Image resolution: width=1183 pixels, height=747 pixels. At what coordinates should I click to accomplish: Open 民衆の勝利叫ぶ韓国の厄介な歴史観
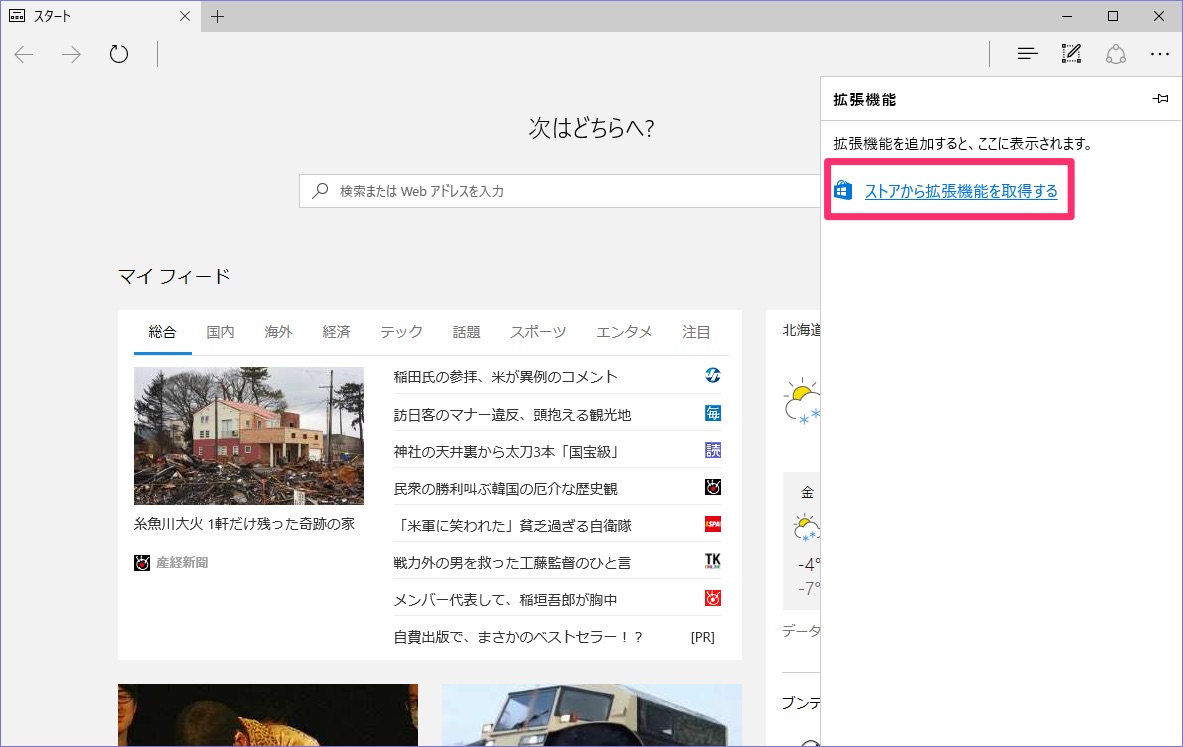505,488
